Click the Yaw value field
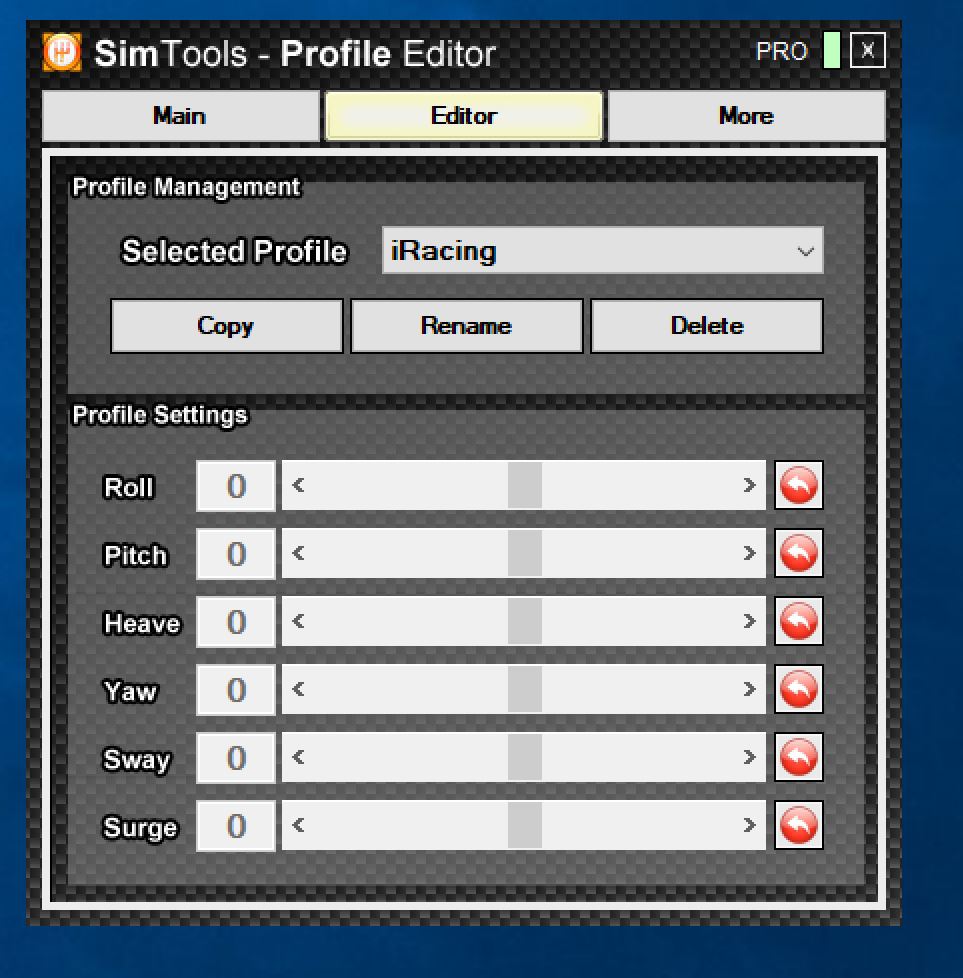The height and width of the screenshot is (978, 963). tap(236, 690)
